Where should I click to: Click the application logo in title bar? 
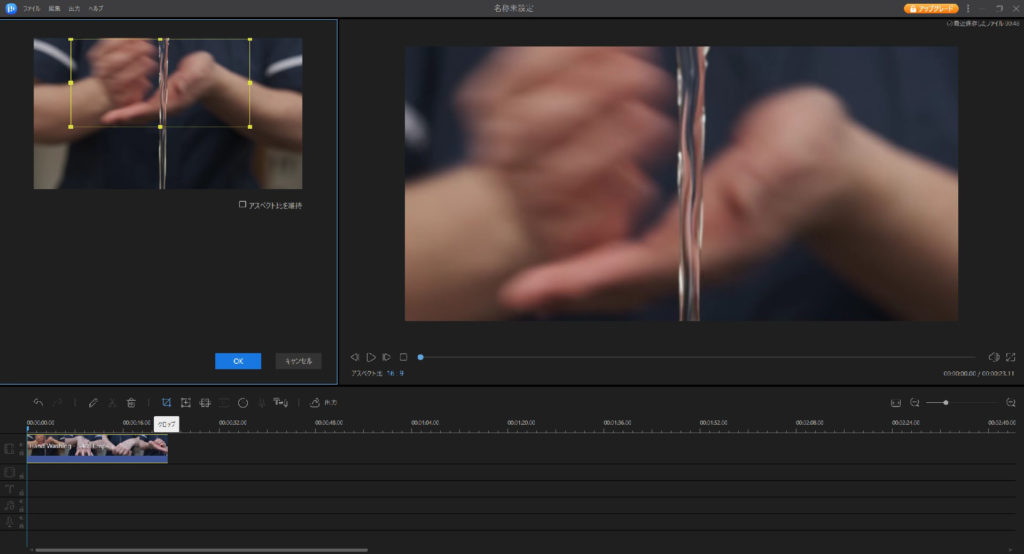11,8
